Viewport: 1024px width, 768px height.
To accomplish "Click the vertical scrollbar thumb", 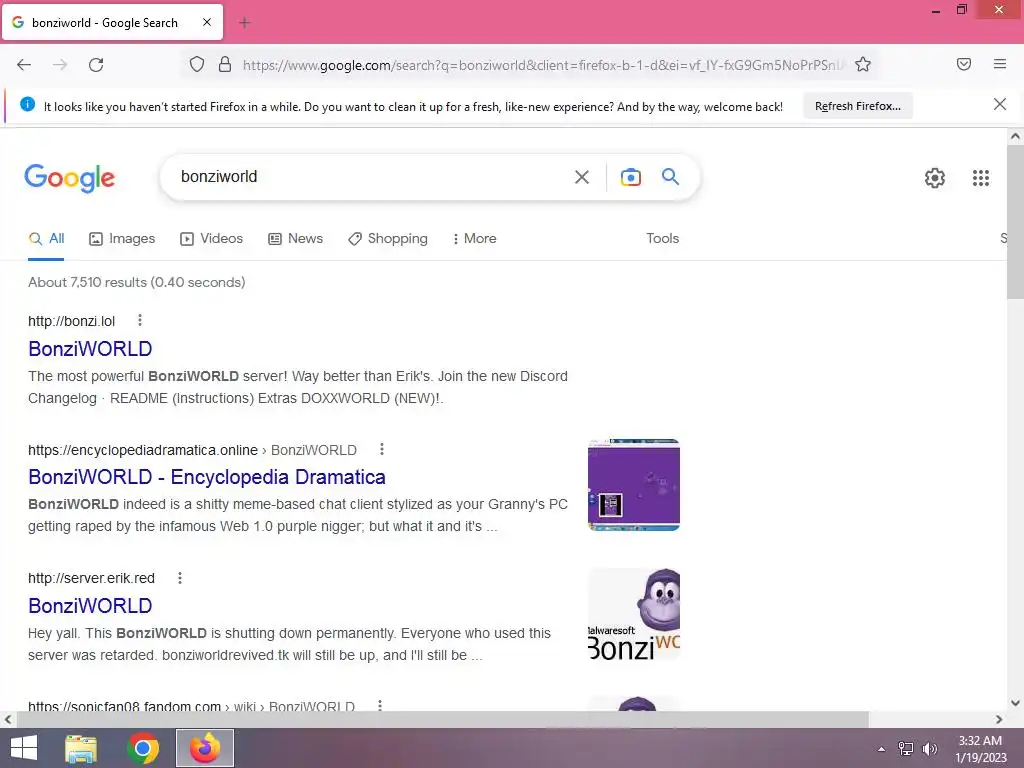I will click(1015, 221).
